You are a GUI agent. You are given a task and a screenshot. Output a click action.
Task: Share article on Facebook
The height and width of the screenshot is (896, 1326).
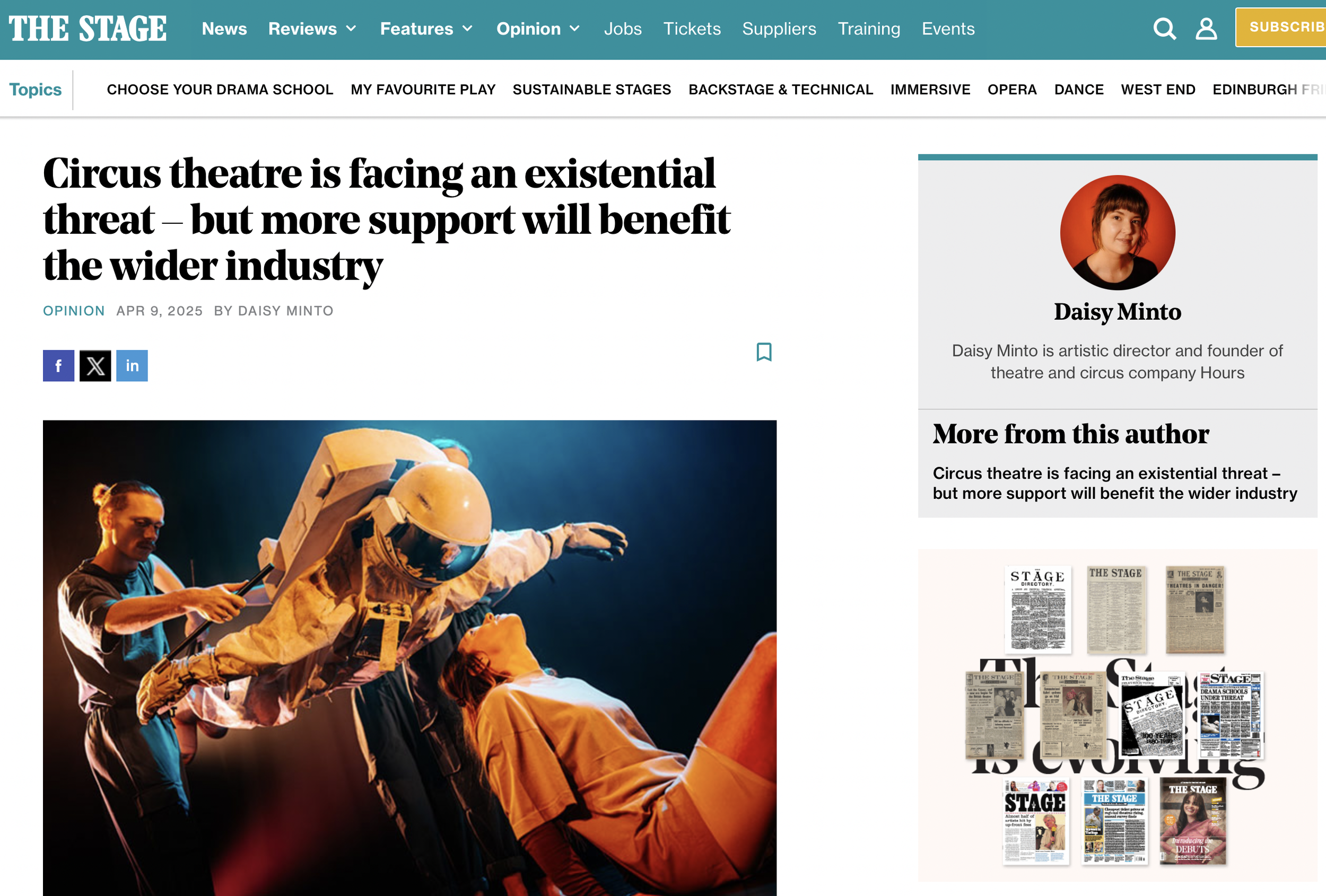click(x=58, y=366)
